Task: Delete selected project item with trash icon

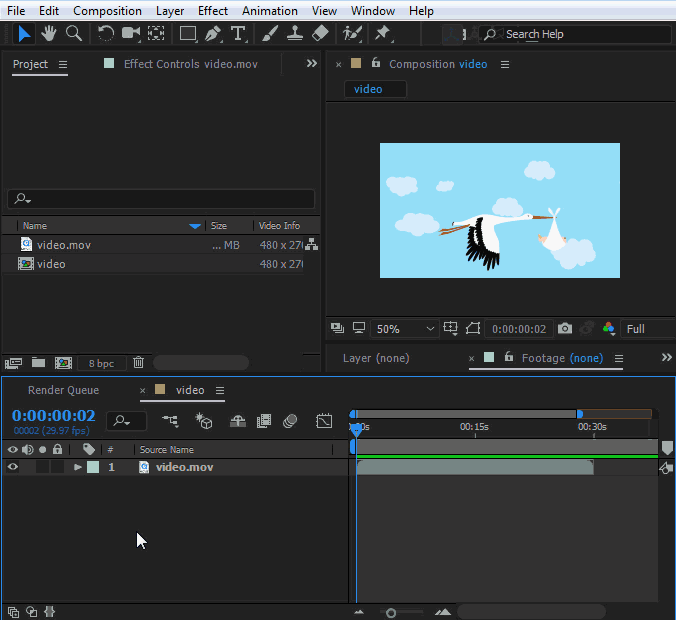Action: click(x=138, y=363)
